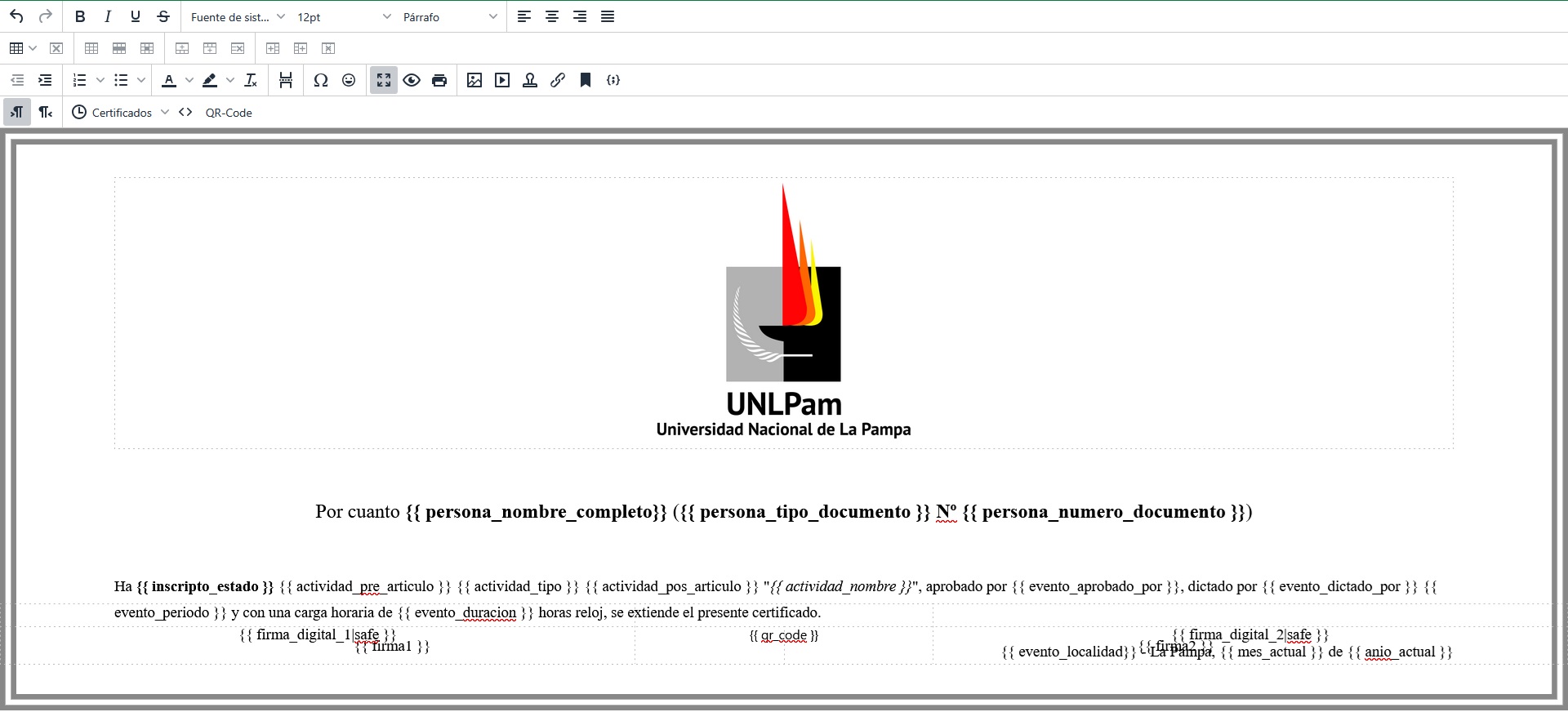The image size is (1568, 721).
Task: Click the anio_actual placeholder
Action: [1400, 652]
